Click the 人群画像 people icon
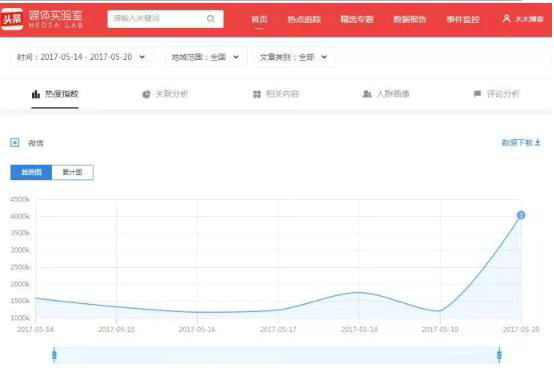The width and height of the screenshot is (554, 376). point(367,94)
